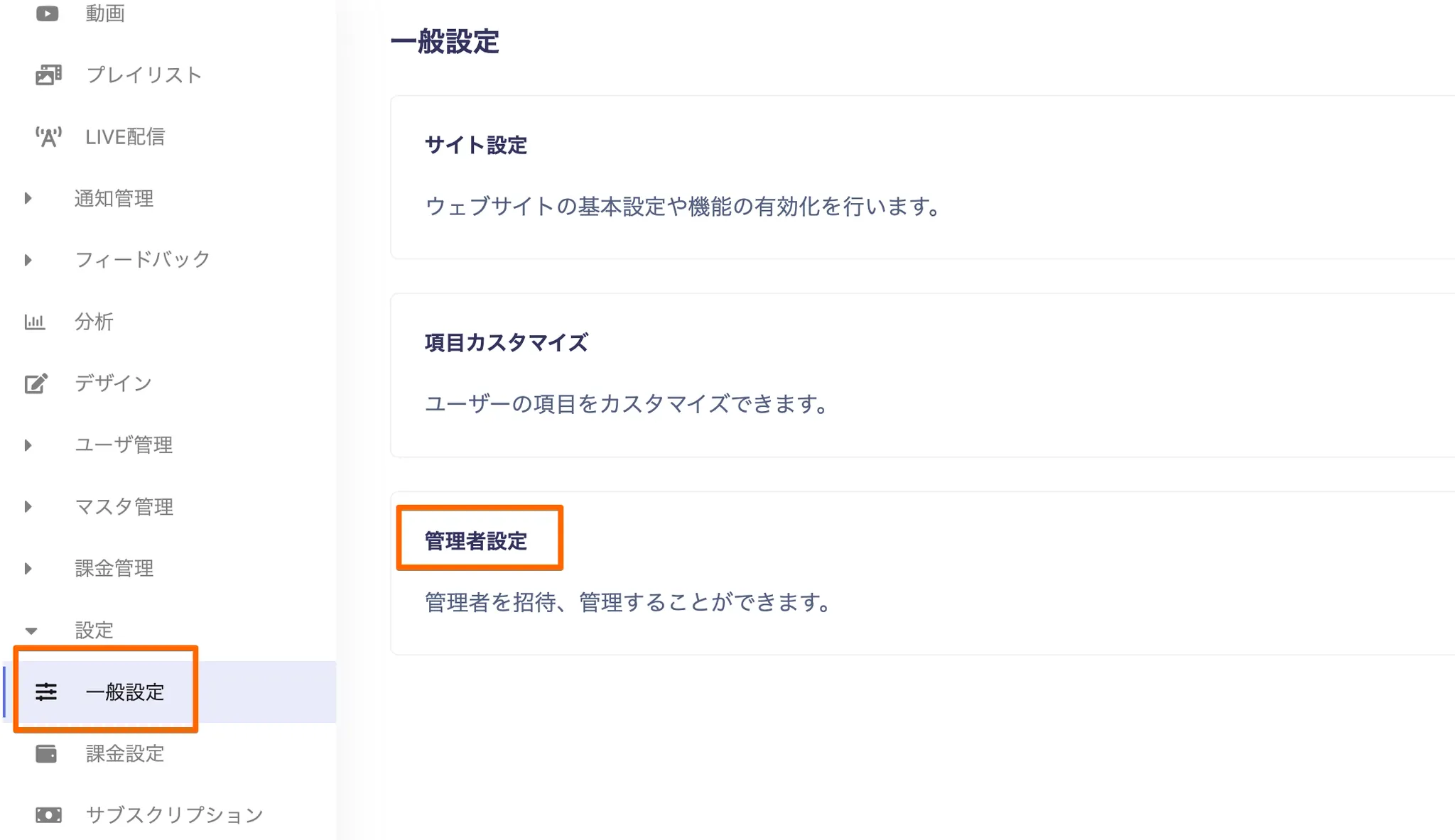Click the デザイン edit pencil icon
Screen dimensions: 1455x840
pyautogui.click(x=36, y=383)
